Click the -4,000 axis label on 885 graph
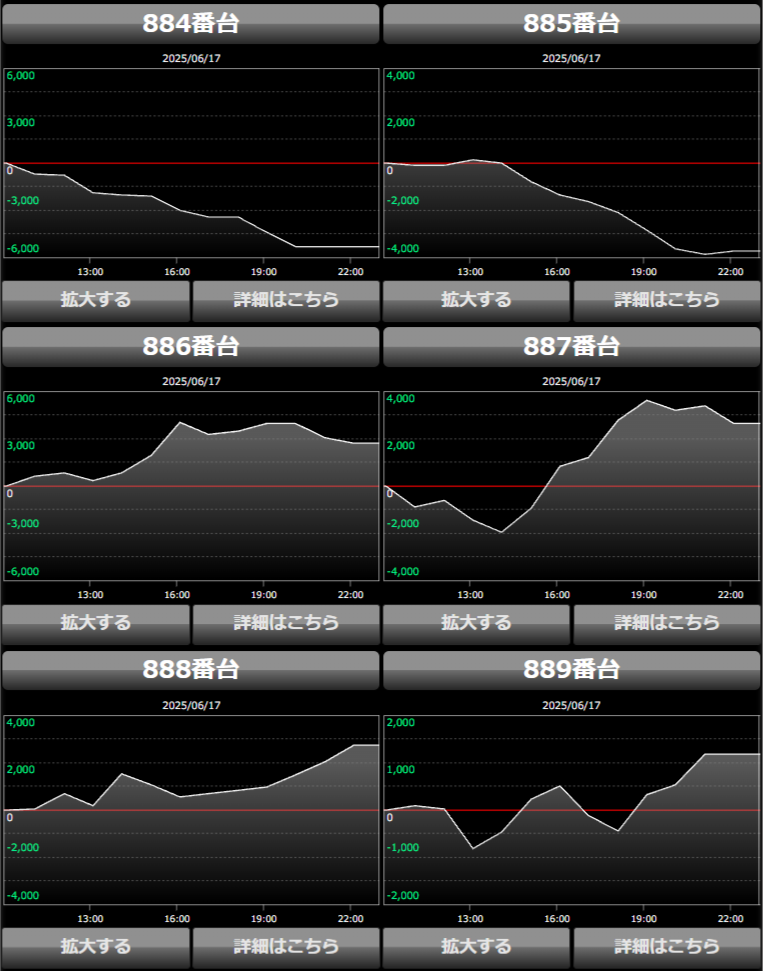This screenshot has height=971, width=763. (x=403, y=248)
